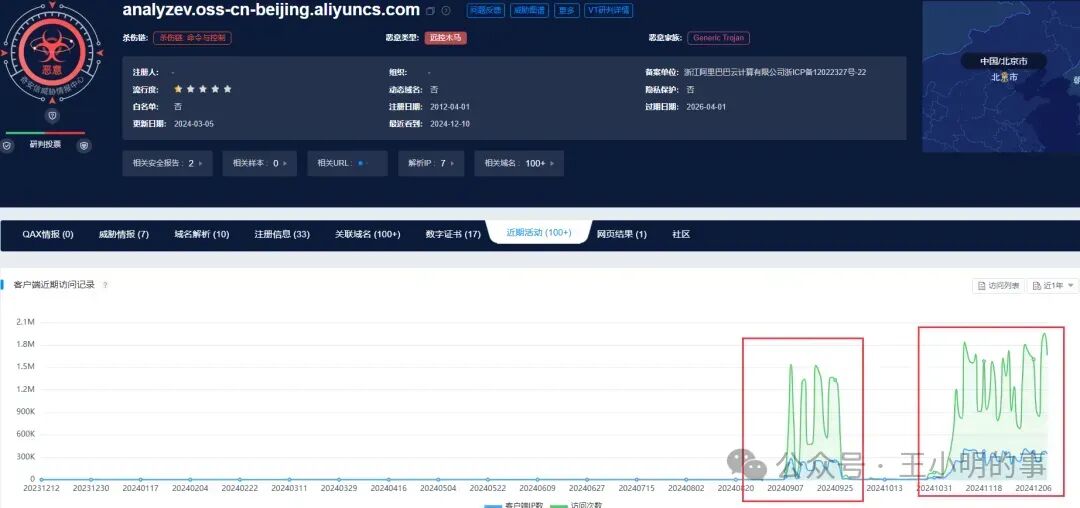Image resolution: width=1080 pixels, height=508 pixels.
Task: Switch to the 数字证书 (17) tab
Action: coord(453,234)
